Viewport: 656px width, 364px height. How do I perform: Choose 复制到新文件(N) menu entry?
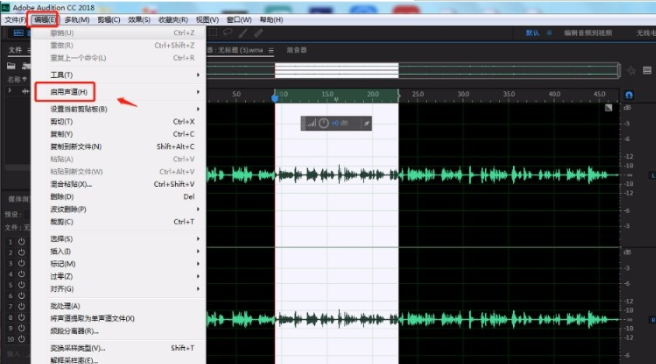119,146
